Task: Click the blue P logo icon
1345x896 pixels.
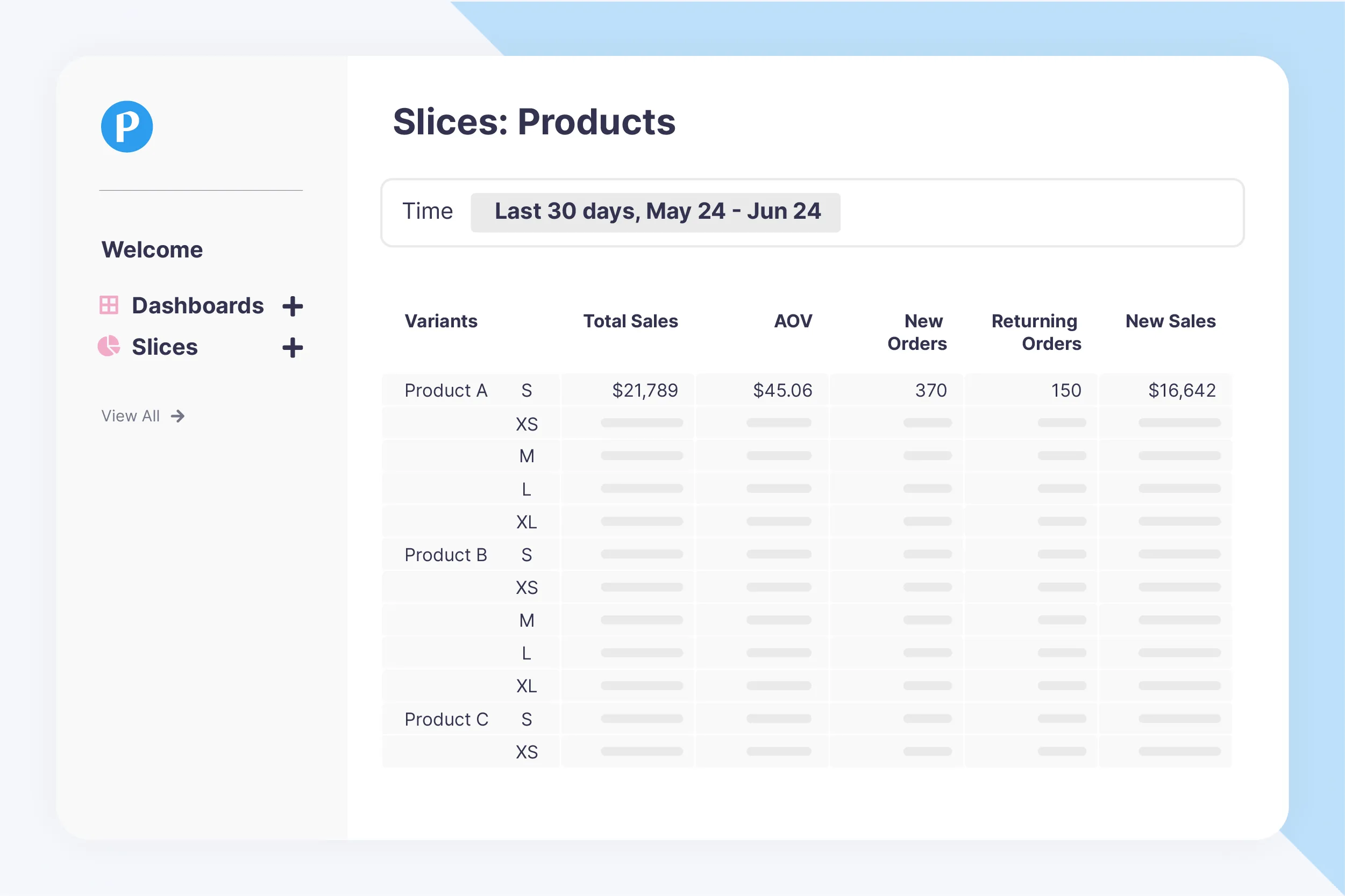Action: [x=127, y=126]
